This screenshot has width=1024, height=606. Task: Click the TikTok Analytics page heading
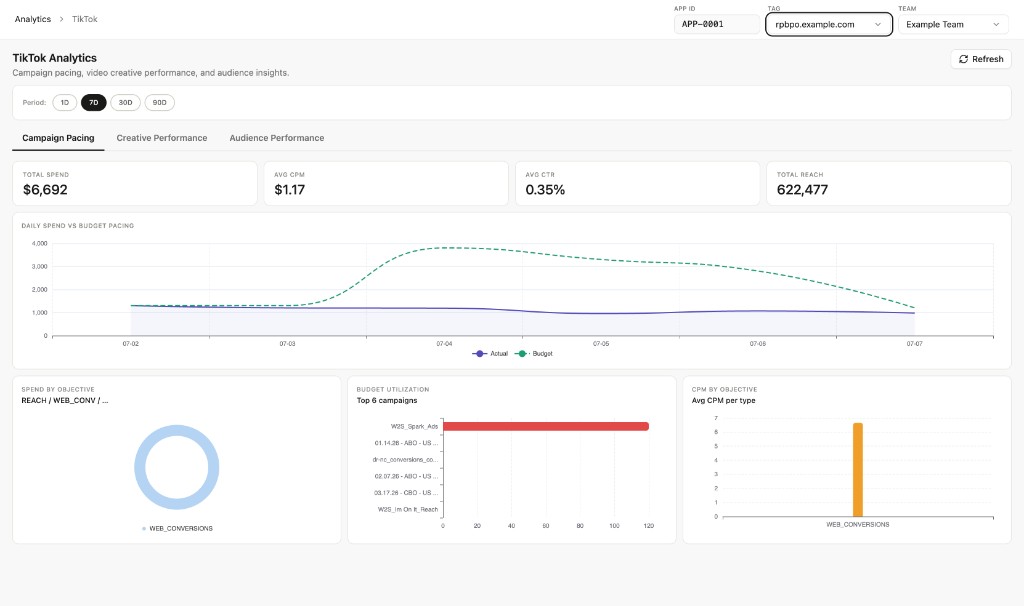(54, 58)
